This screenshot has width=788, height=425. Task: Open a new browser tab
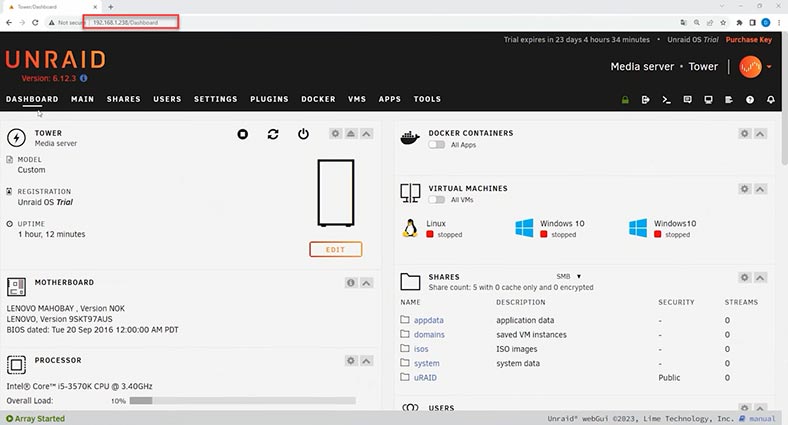(111, 7)
